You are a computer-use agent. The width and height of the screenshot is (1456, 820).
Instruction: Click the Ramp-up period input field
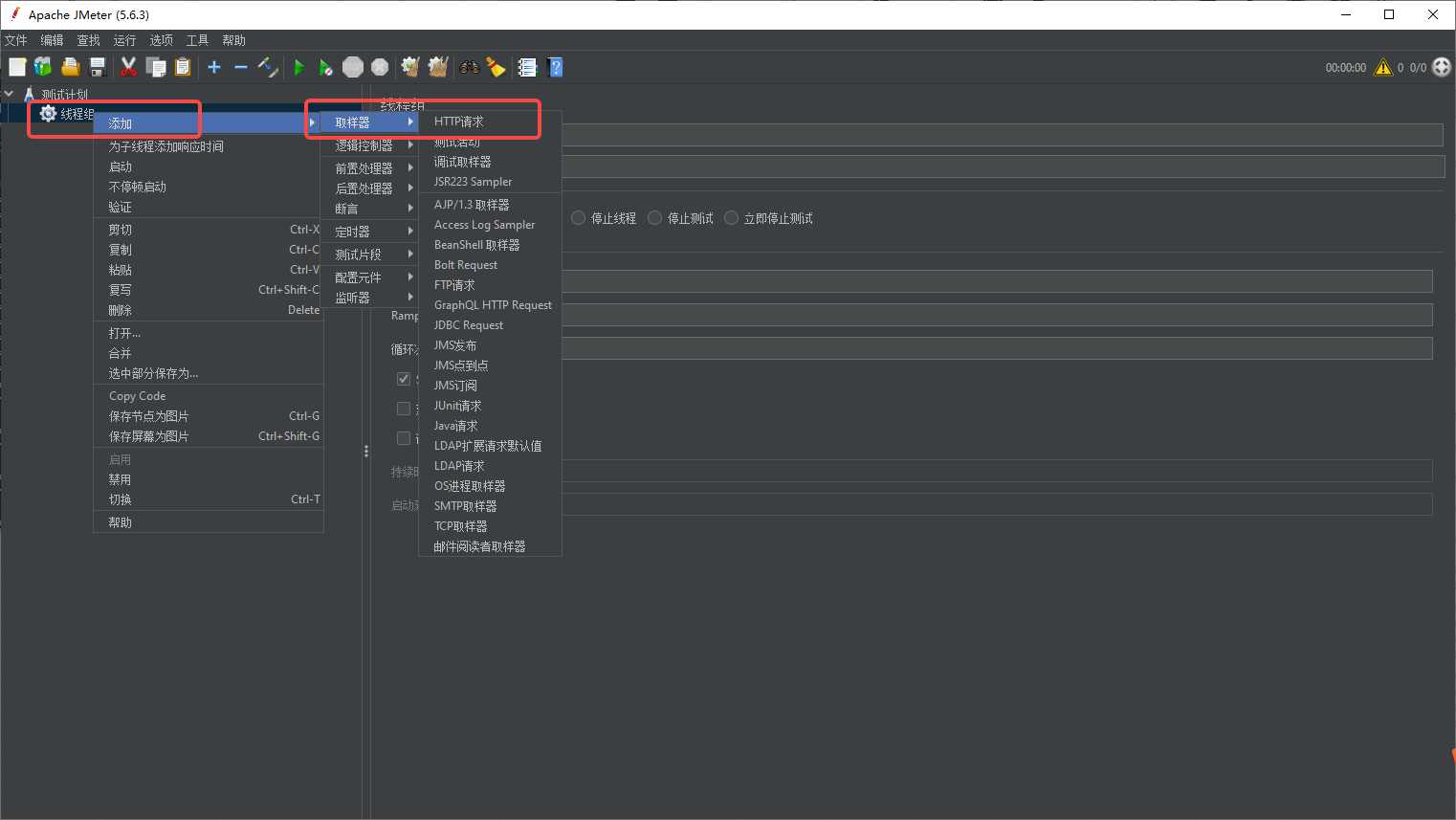(997, 315)
